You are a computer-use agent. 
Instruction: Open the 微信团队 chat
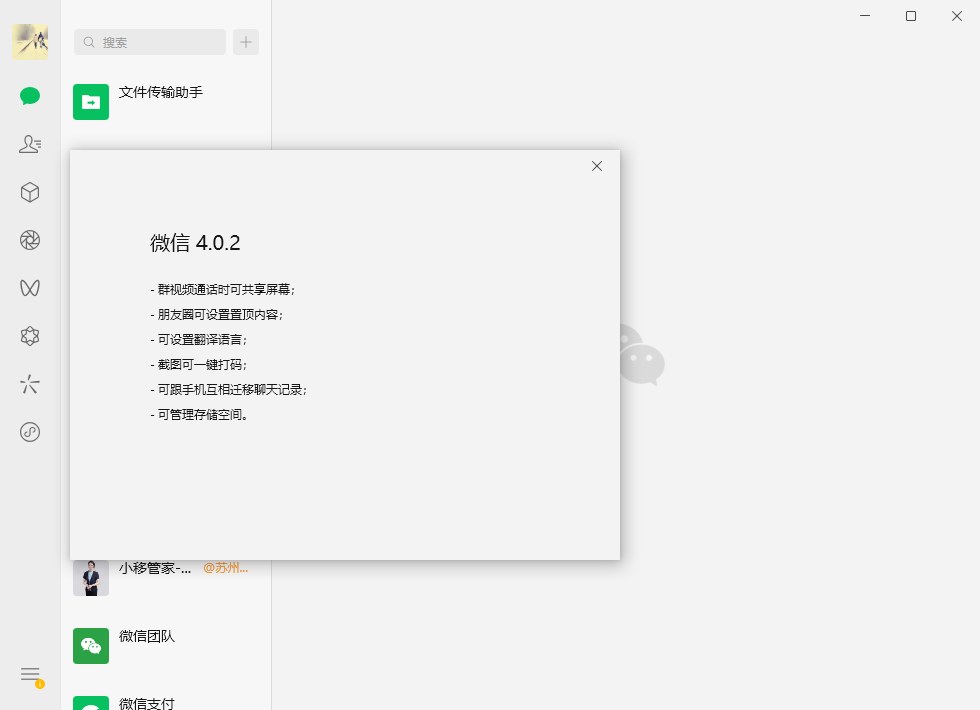pyautogui.click(x=166, y=646)
